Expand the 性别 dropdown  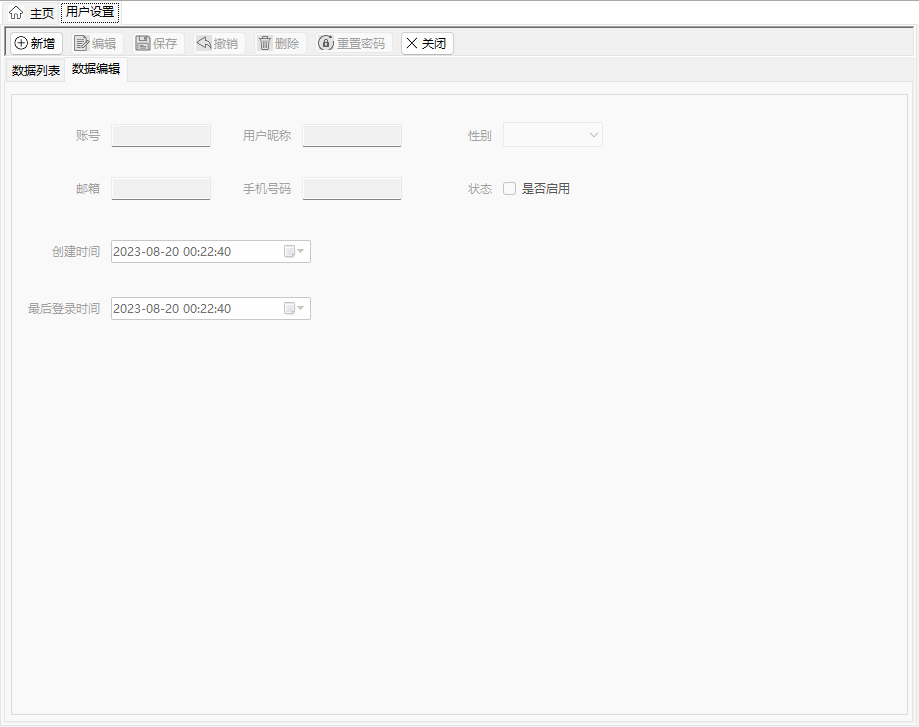pos(594,135)
